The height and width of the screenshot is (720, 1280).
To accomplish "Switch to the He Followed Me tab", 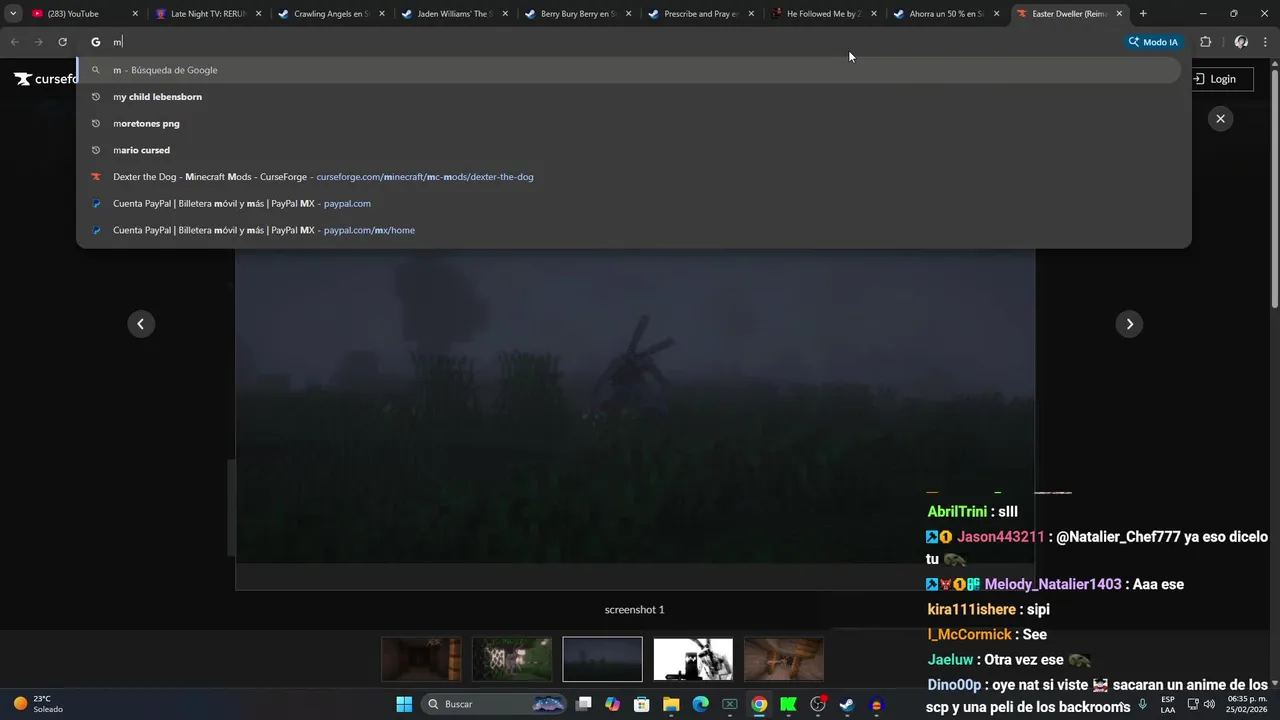I will click(x=823, y=14).
